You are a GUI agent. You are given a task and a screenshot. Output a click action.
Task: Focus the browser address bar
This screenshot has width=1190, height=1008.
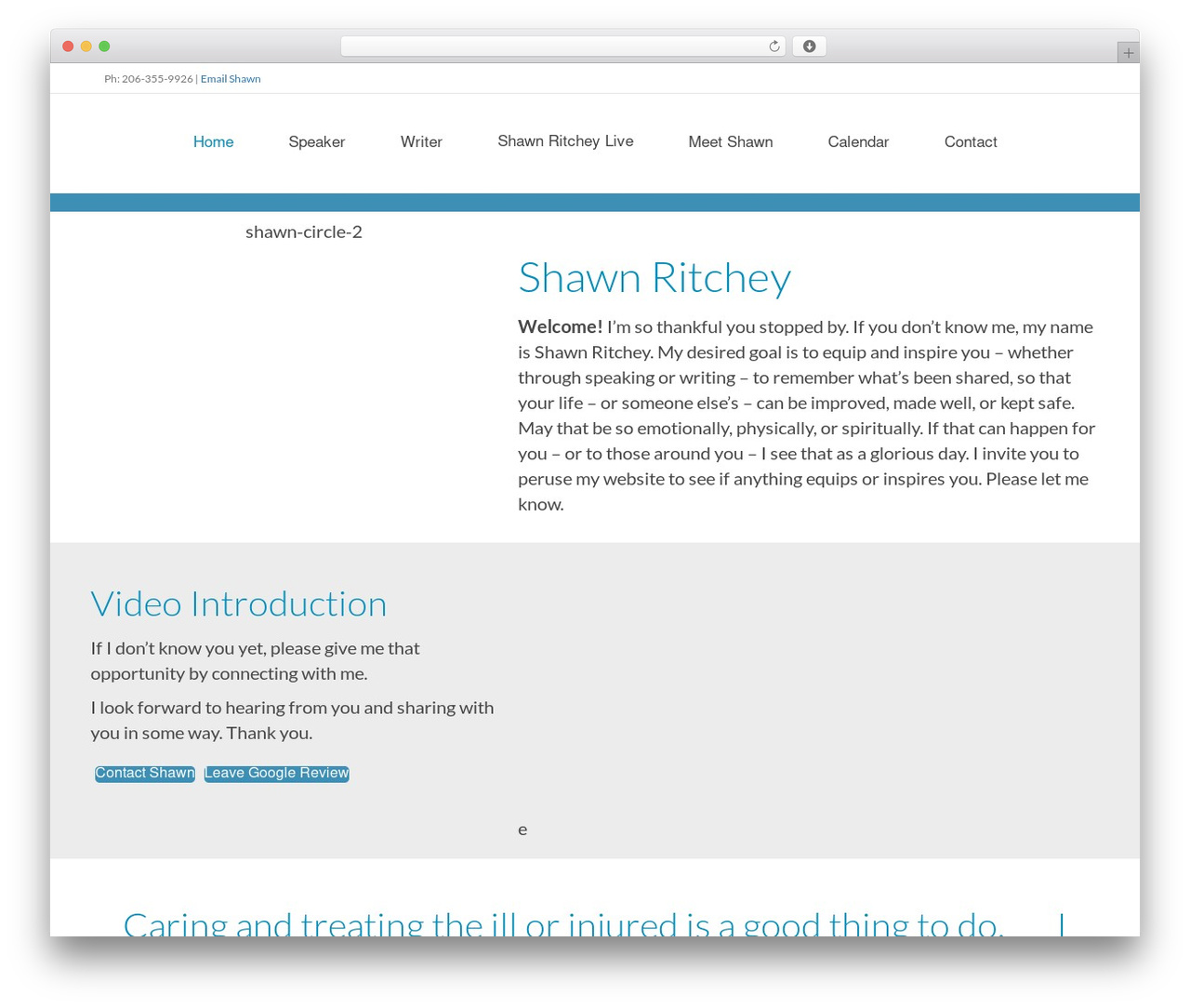(x=562, y=46)
